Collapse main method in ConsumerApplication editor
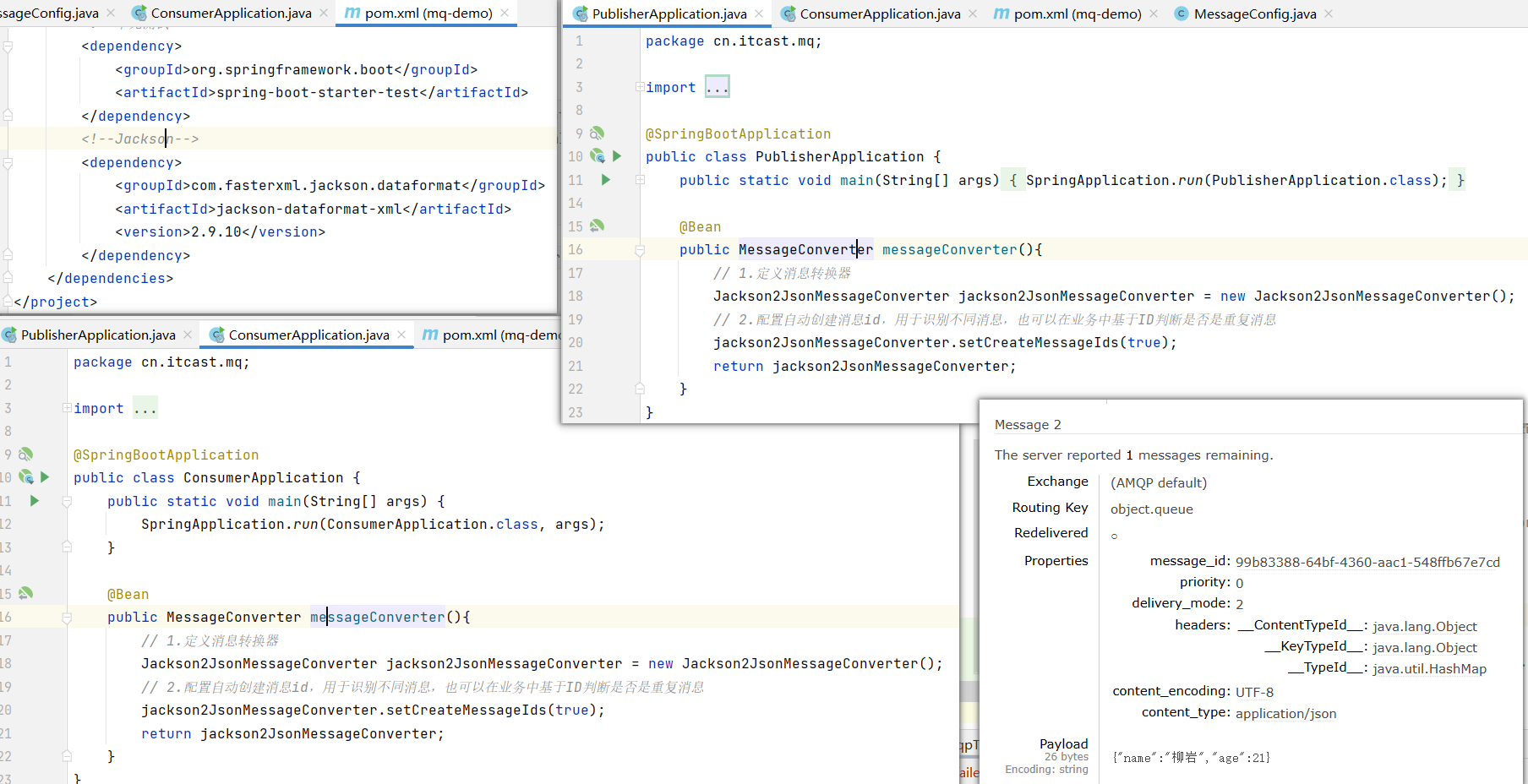Image resolution: width=1528 pixels, height=784 pixels. [x=67, y=501]
